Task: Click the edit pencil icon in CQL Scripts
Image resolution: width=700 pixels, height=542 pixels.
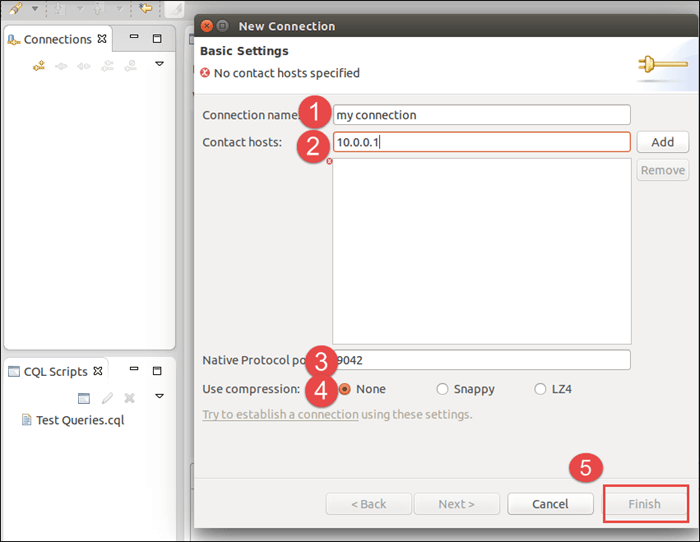Action: click(108, 398)
